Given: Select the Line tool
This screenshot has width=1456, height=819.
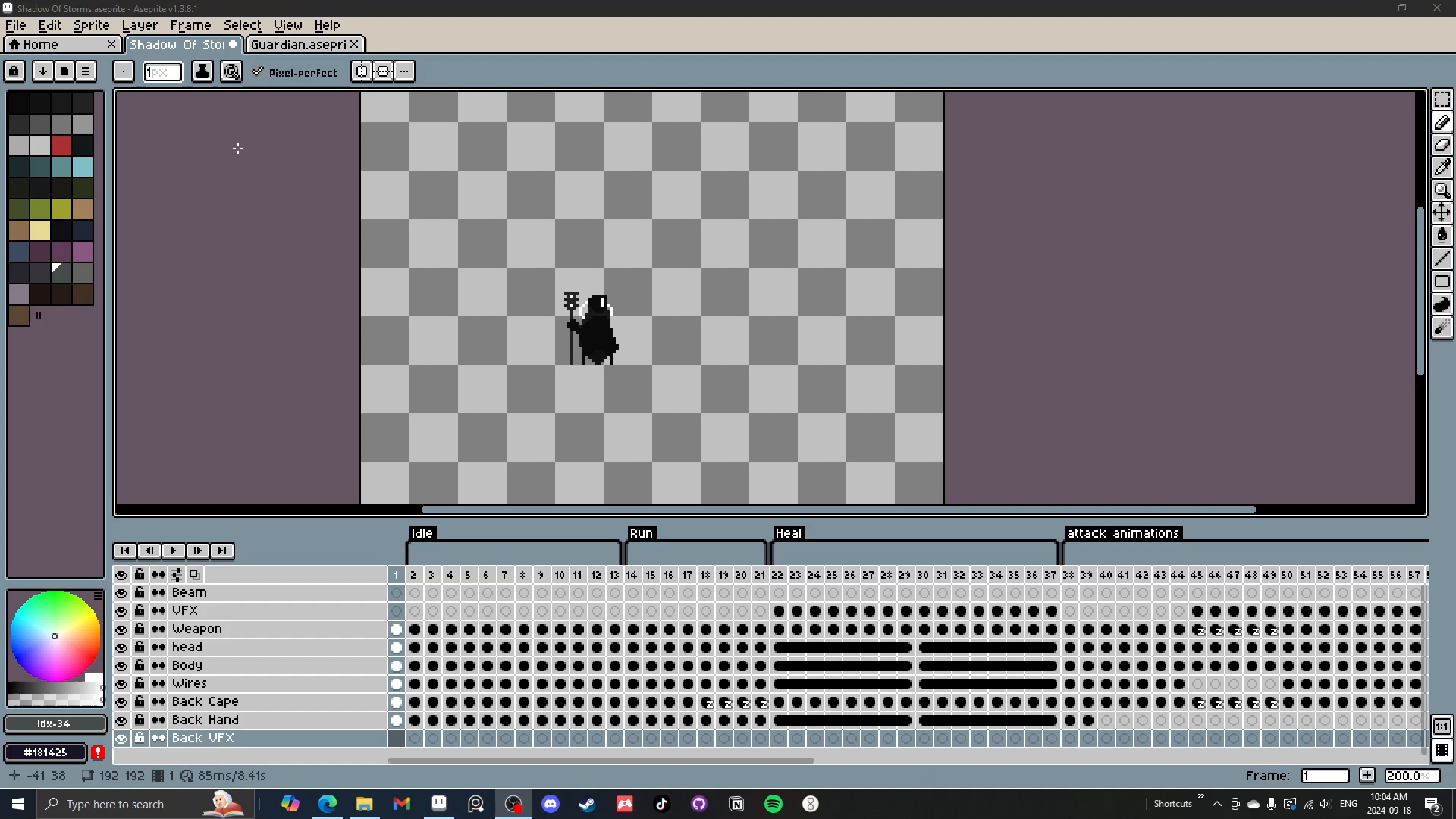Looking at the screenshot, I should pos(1442,259).
